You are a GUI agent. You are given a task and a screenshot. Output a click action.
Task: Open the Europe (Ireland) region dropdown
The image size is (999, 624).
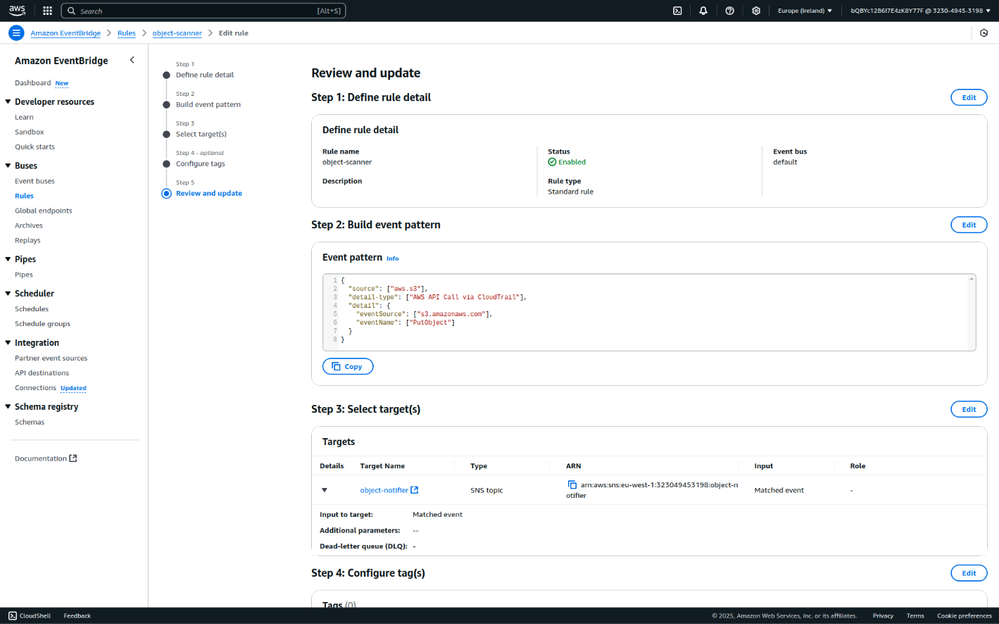[805, 11]
